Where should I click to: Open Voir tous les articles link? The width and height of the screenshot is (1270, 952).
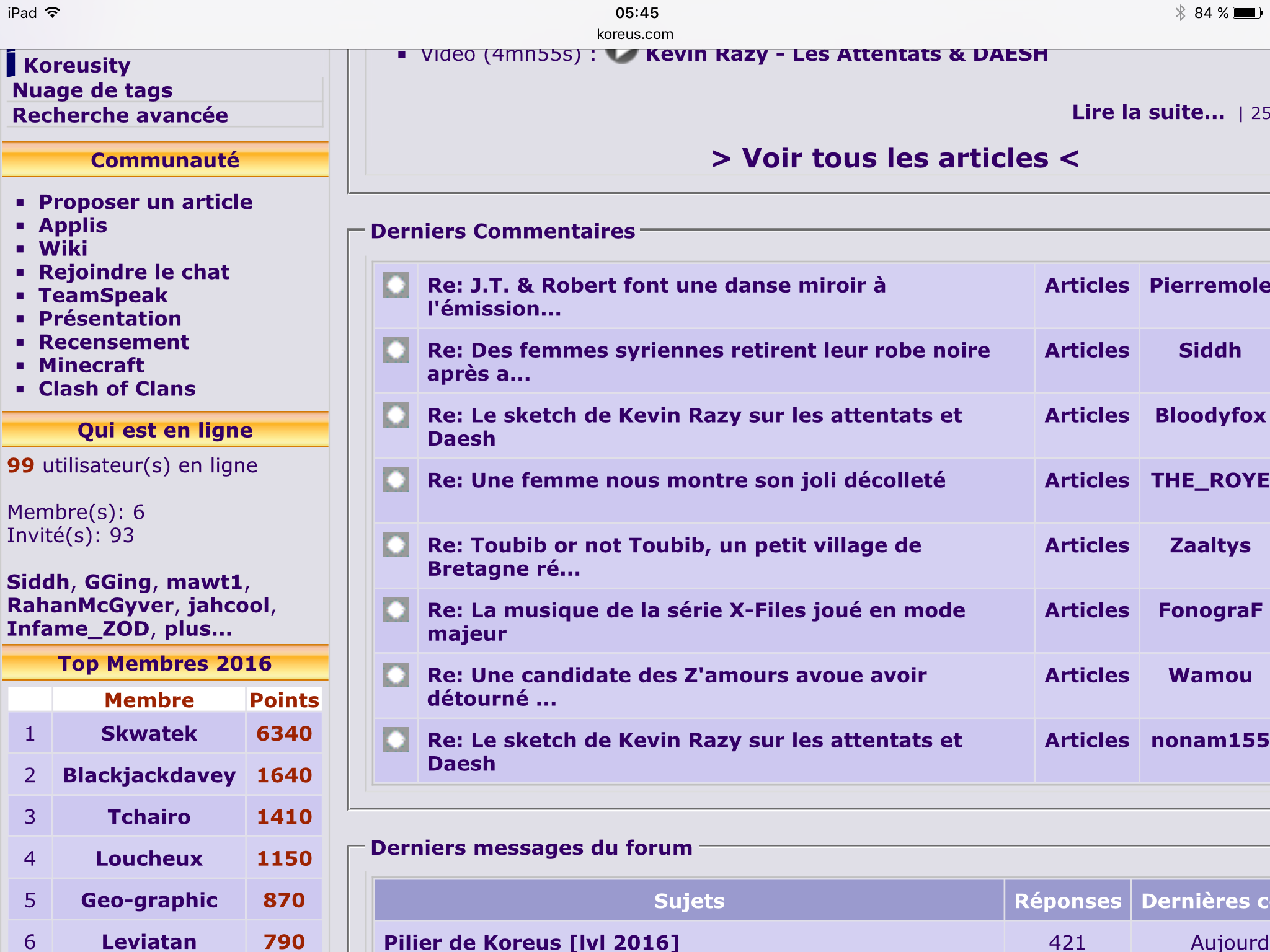(894, 159)
